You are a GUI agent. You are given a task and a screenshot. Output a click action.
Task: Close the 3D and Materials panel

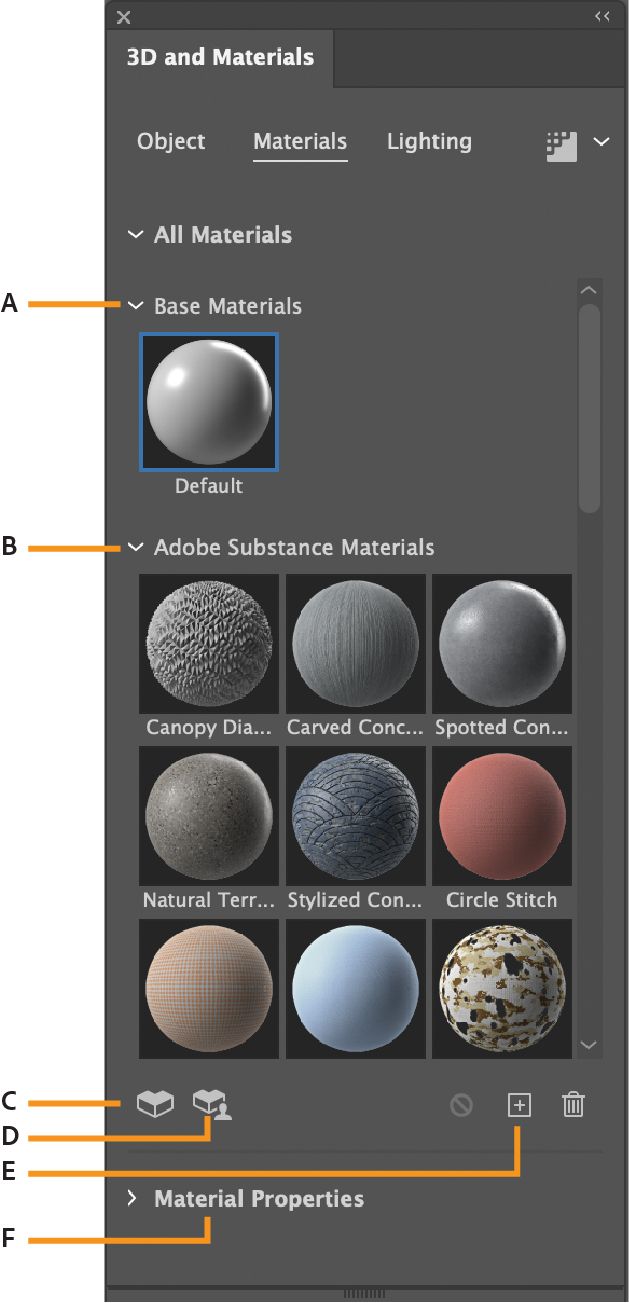coord(123,17)
